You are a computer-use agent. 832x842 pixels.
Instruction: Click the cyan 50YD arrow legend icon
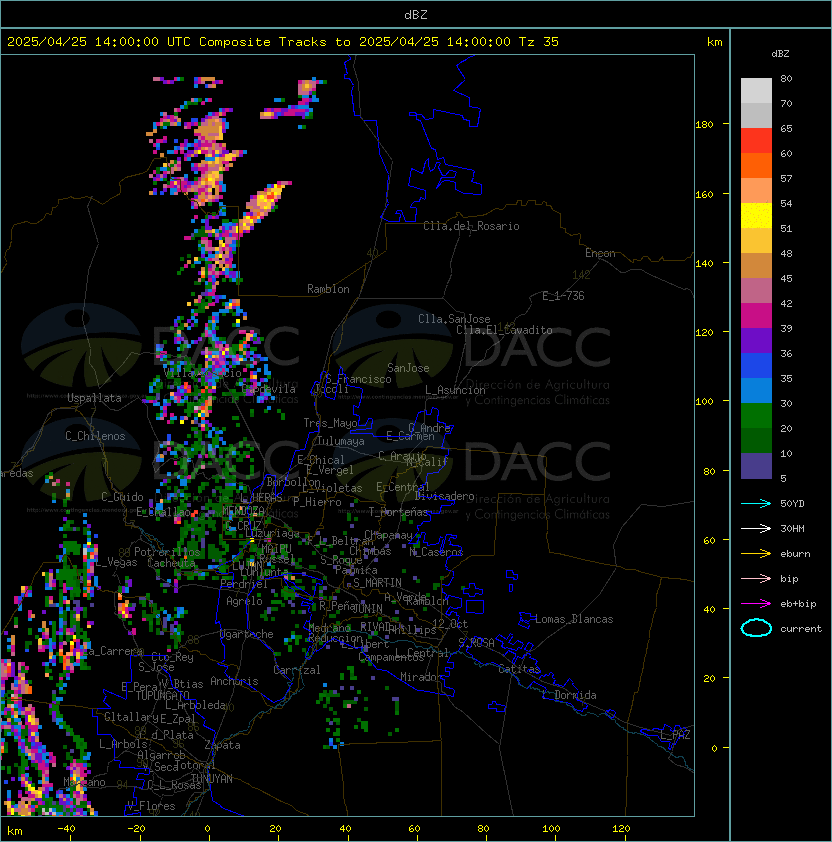point(756,503)
